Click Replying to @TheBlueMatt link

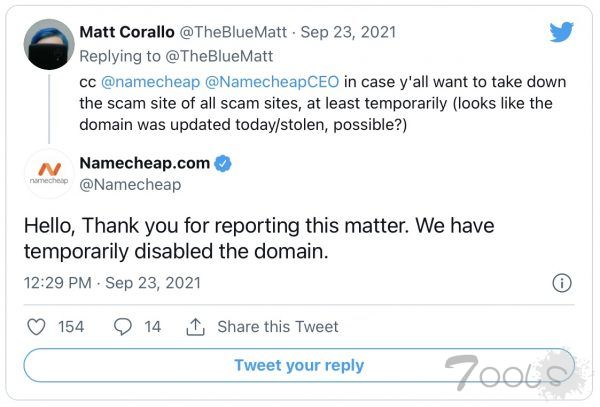(x=176, y=56)
